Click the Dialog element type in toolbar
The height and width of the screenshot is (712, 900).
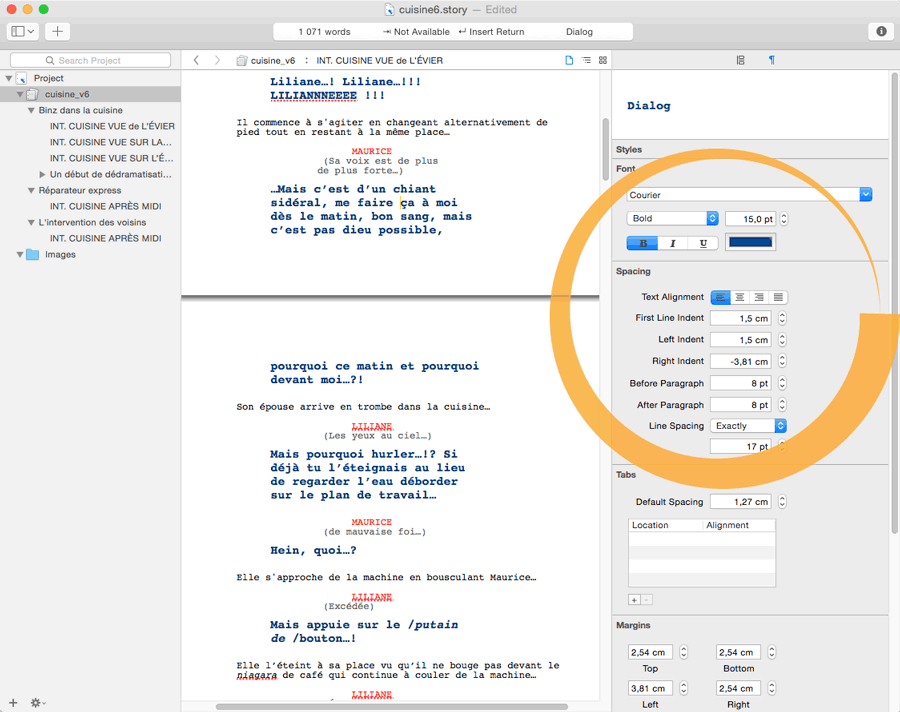click(x=579, y=32)
